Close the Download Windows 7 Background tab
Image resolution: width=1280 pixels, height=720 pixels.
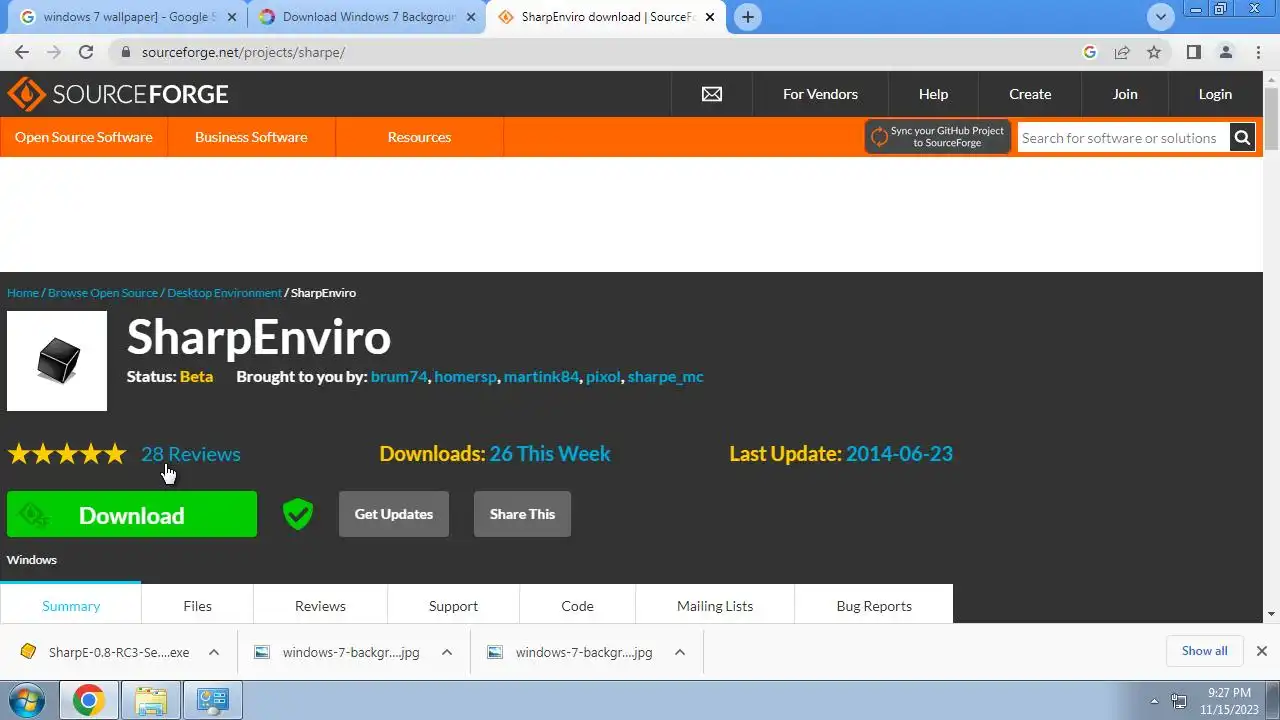[x=471, y=17]
